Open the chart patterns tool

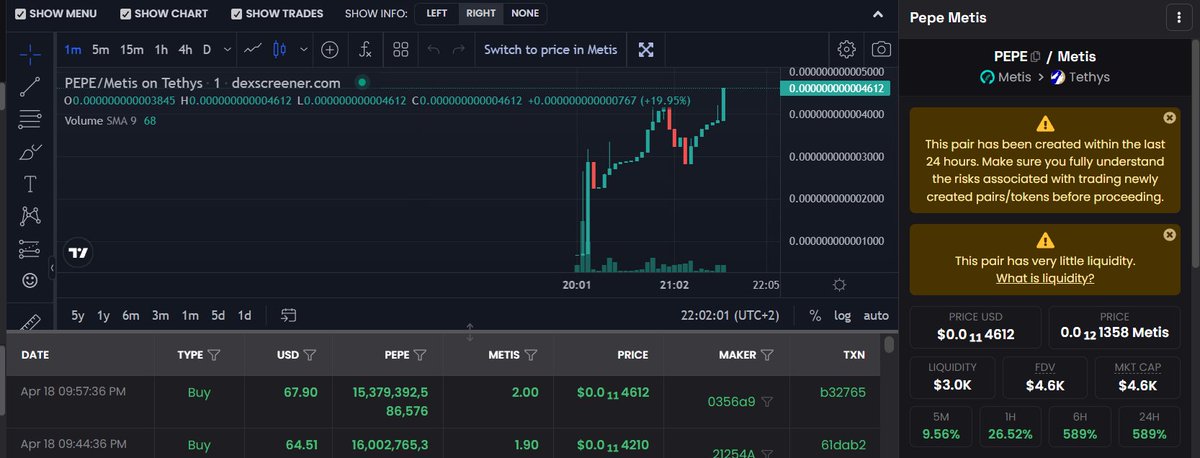tap(30, 216)
